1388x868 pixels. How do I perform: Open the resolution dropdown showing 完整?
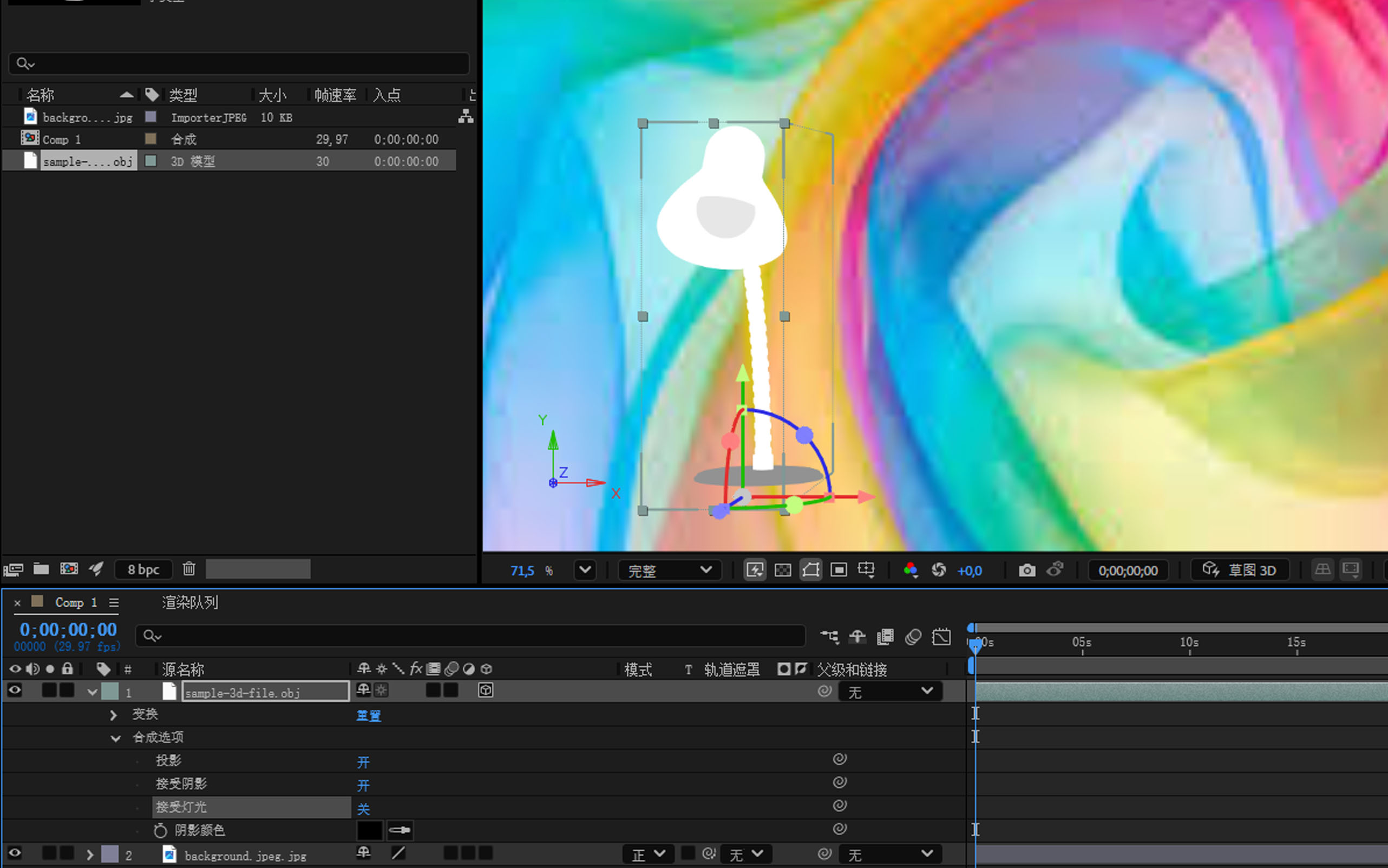point(670,570)
